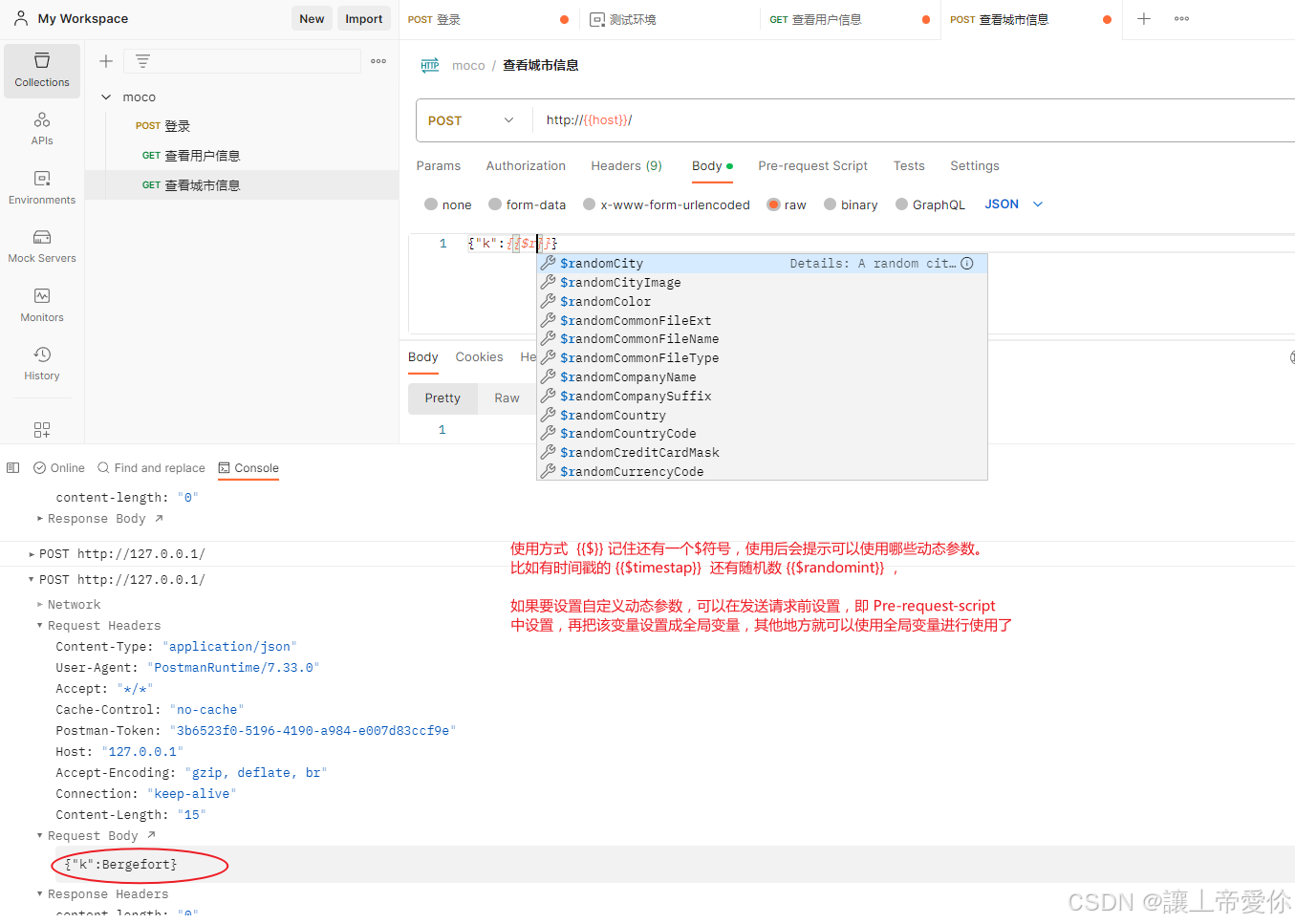This screenshot has height=924, width=1295.
Task: Open the History sidebar panel
Action: click(x=42, y=364)
